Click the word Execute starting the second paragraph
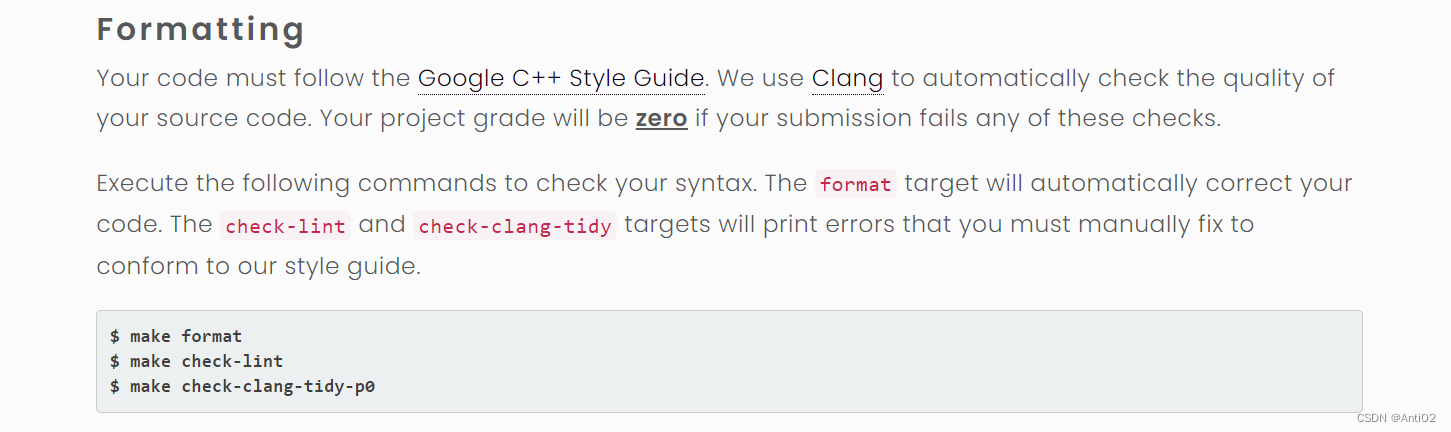The height and width of the screenshot is (432, 1451). [139, 184]
